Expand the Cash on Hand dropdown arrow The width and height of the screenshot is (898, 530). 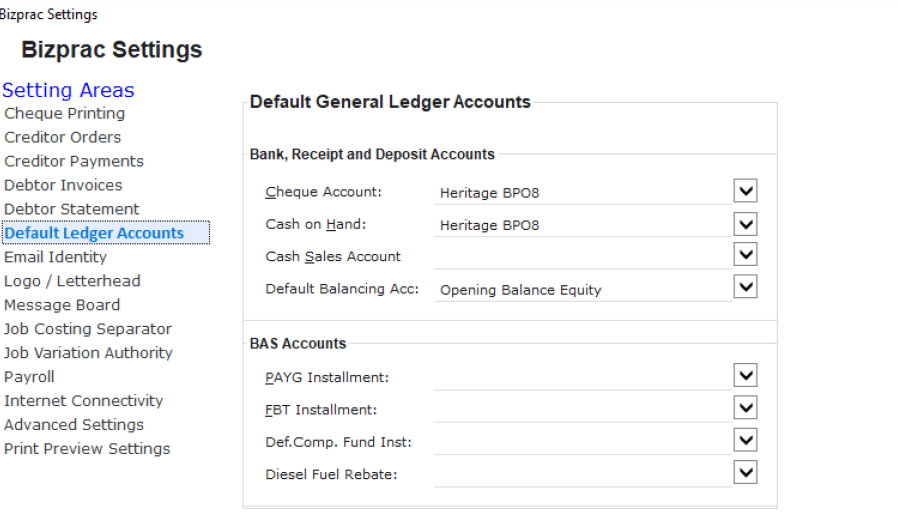point(745,224)
